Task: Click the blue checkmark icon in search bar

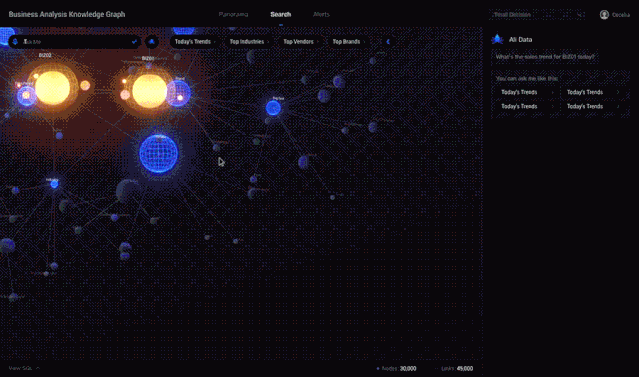Action: click(x=134, y=42)
